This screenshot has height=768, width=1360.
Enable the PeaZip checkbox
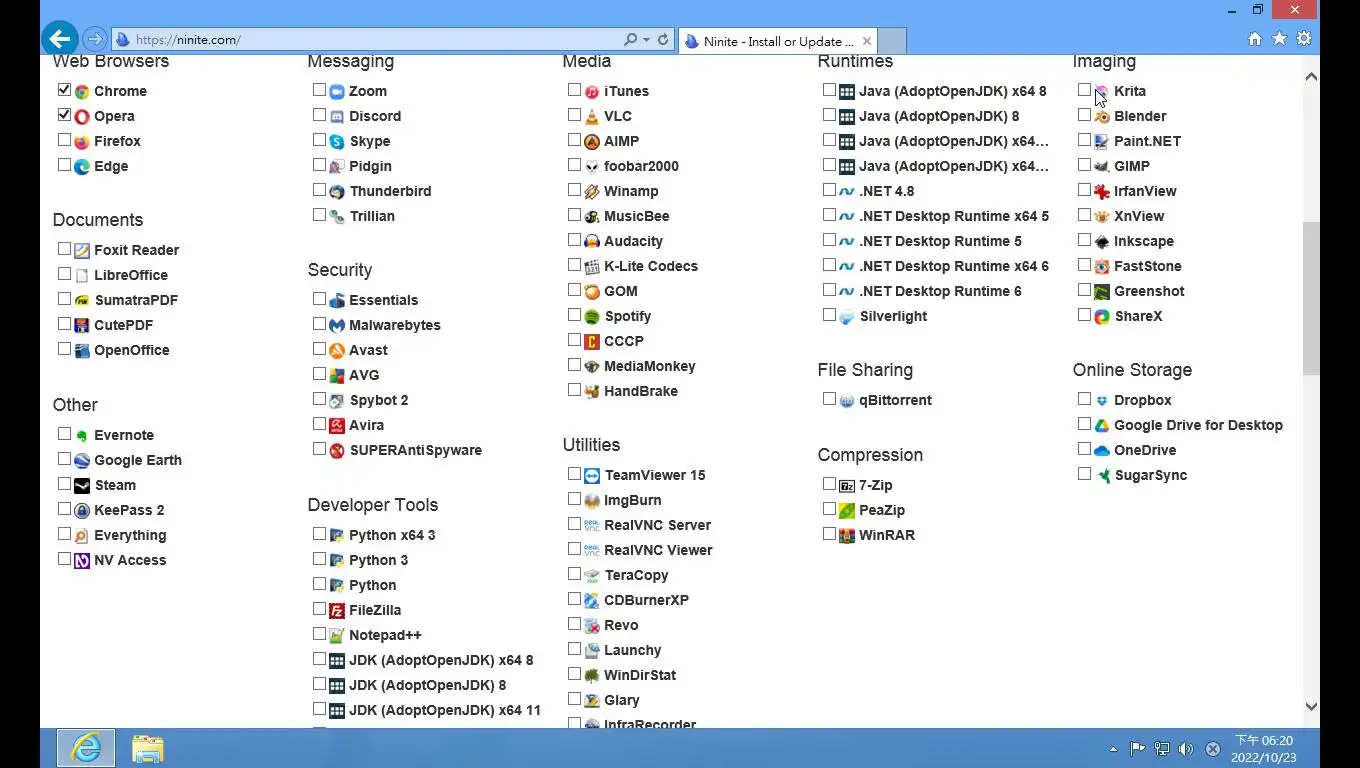[829, 509]
